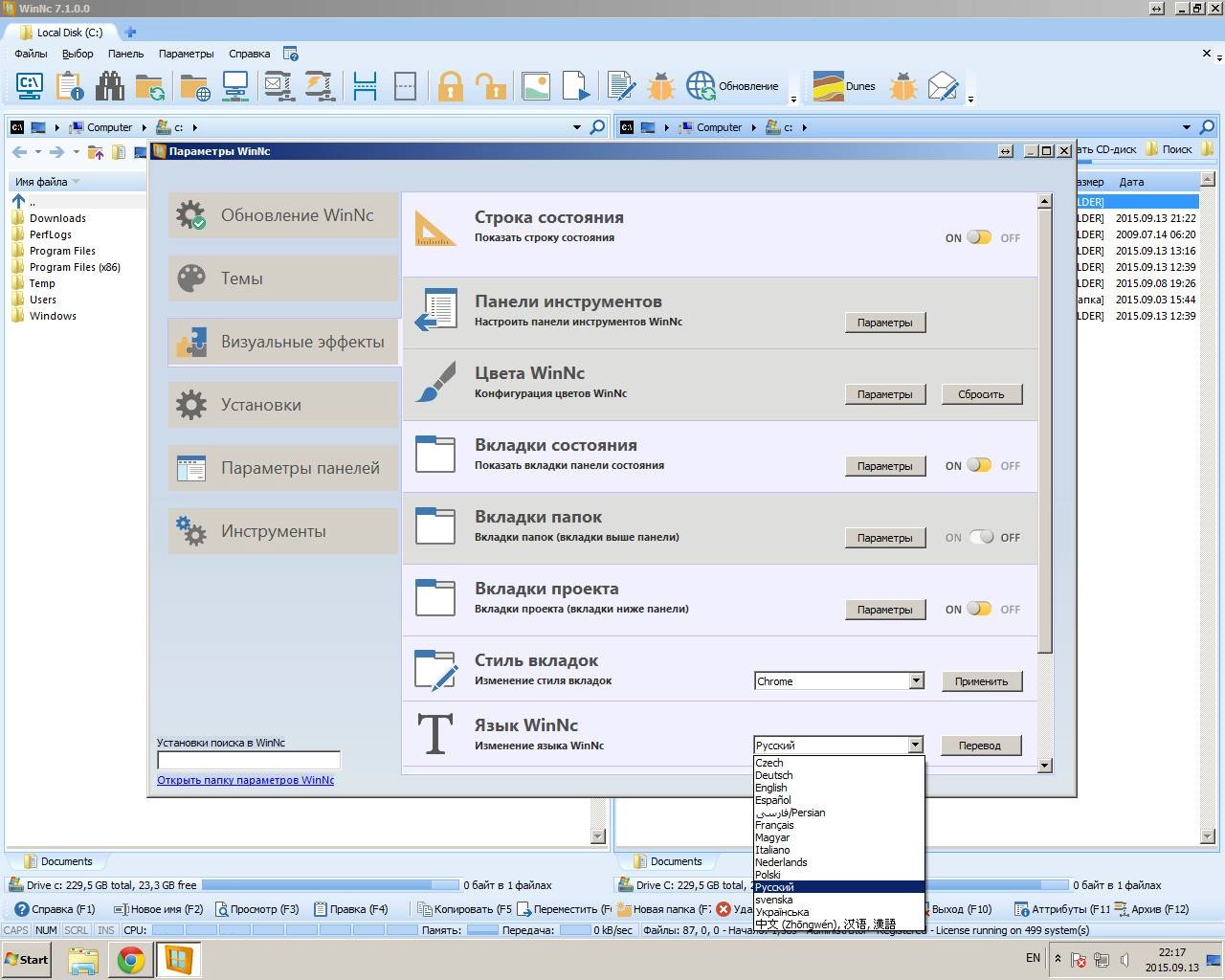This screenshot has height=980, width=1225.
Task: Click the left panel search magnifier
Action: tap(597, 127)
